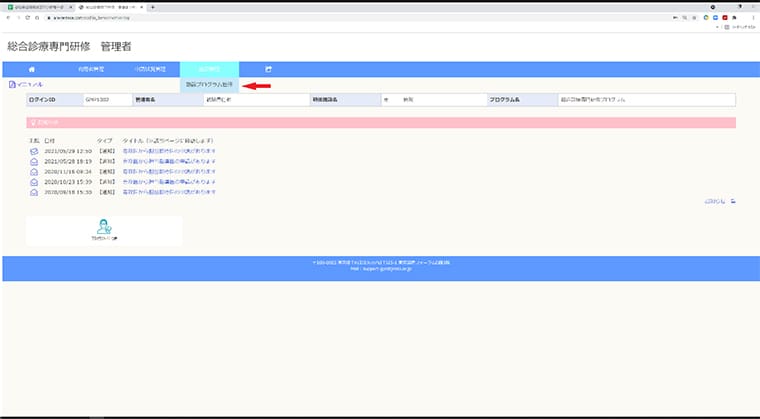Close the first browser tab with green icon
Screen dimensions: 760x419
tap(71, 7)
